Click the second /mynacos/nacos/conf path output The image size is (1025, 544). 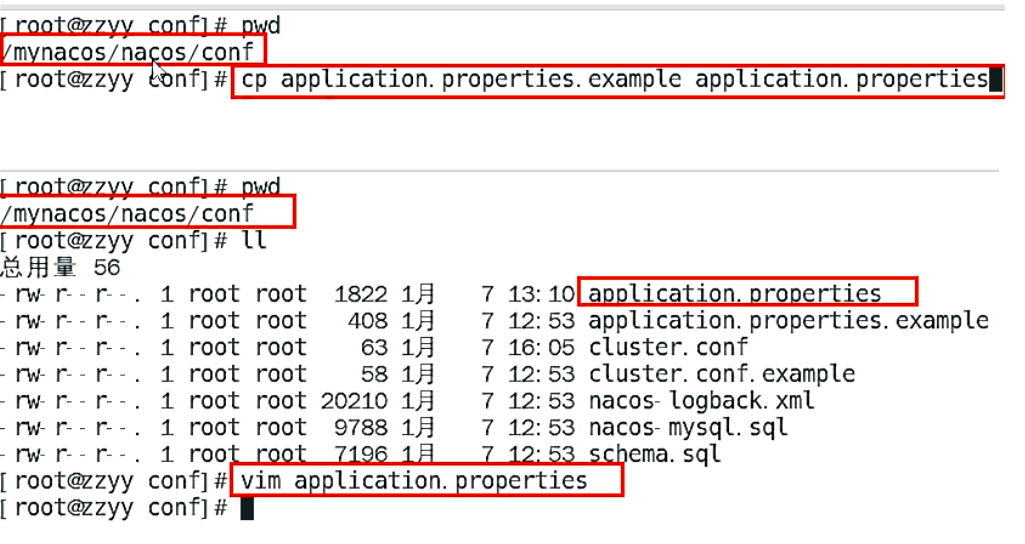pos(128,213)
